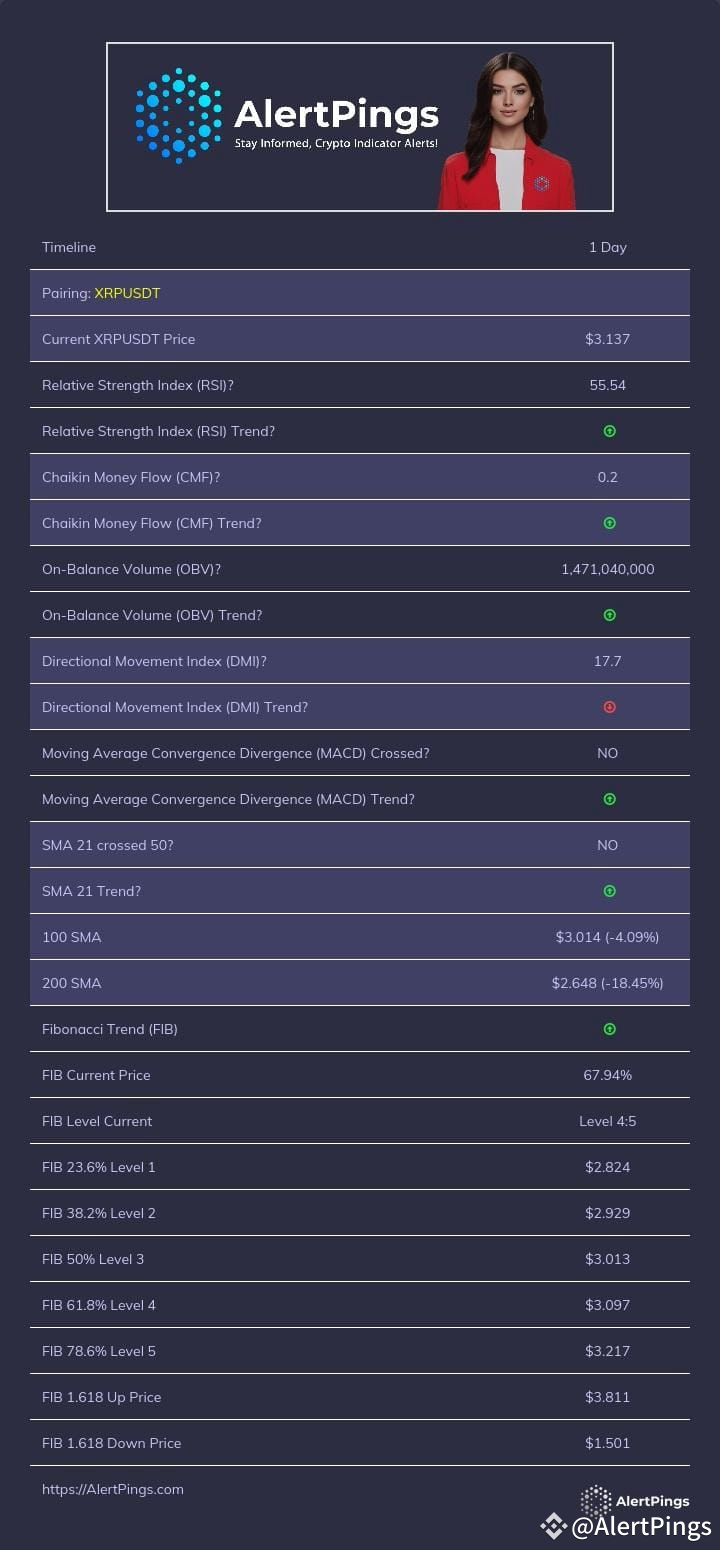Select the XRPUSDT pairing text
The height and width of the screenshot is (1550, 720).
click(x=127, y=293)
